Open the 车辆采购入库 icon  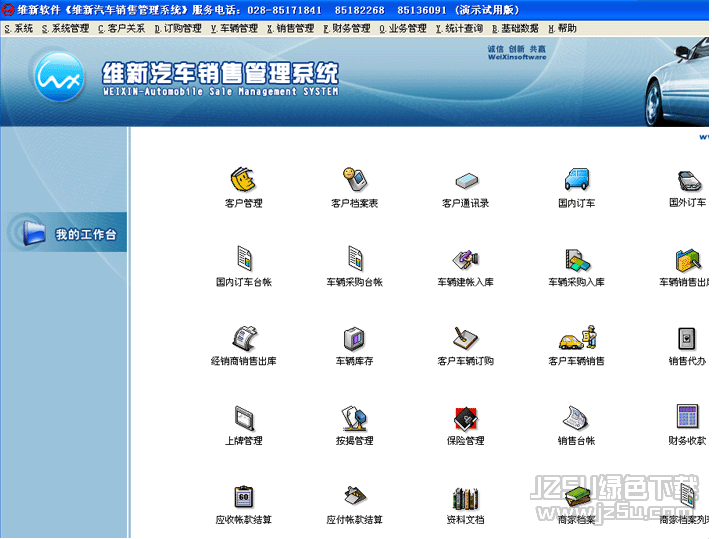577,260
